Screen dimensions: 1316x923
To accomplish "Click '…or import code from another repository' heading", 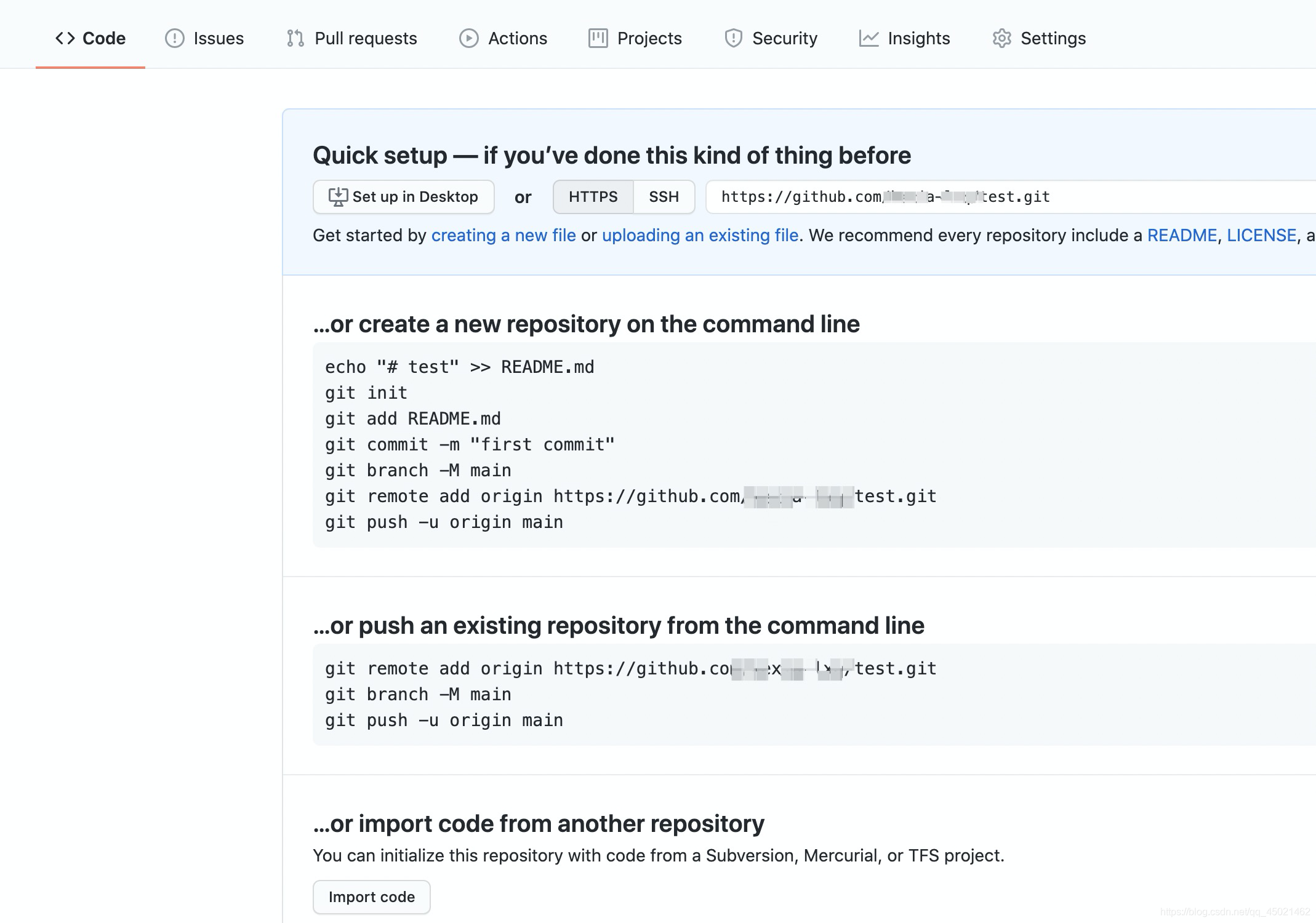I will tap(539, 824).
